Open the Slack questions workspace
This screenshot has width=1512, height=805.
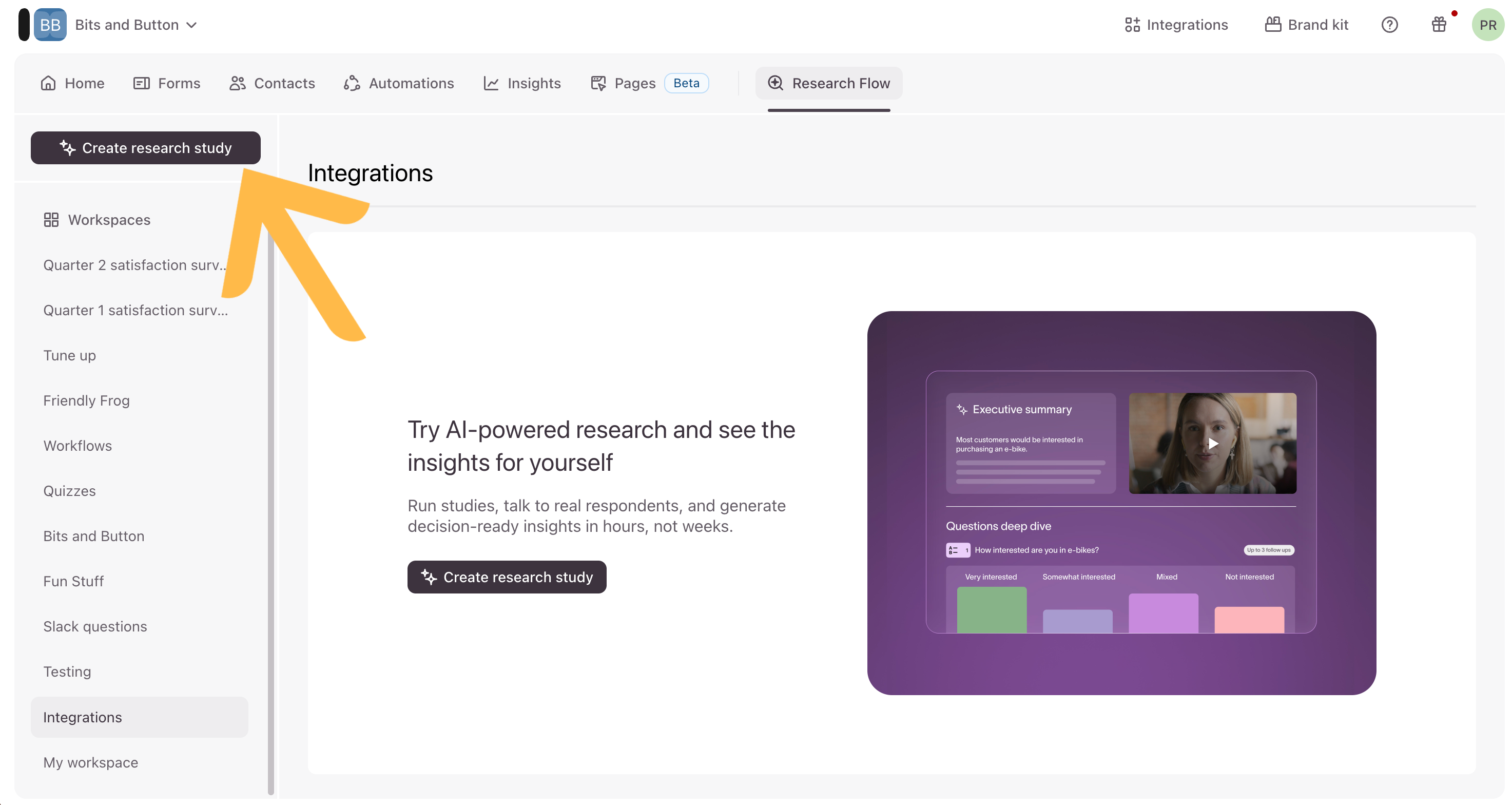(95, 626)
